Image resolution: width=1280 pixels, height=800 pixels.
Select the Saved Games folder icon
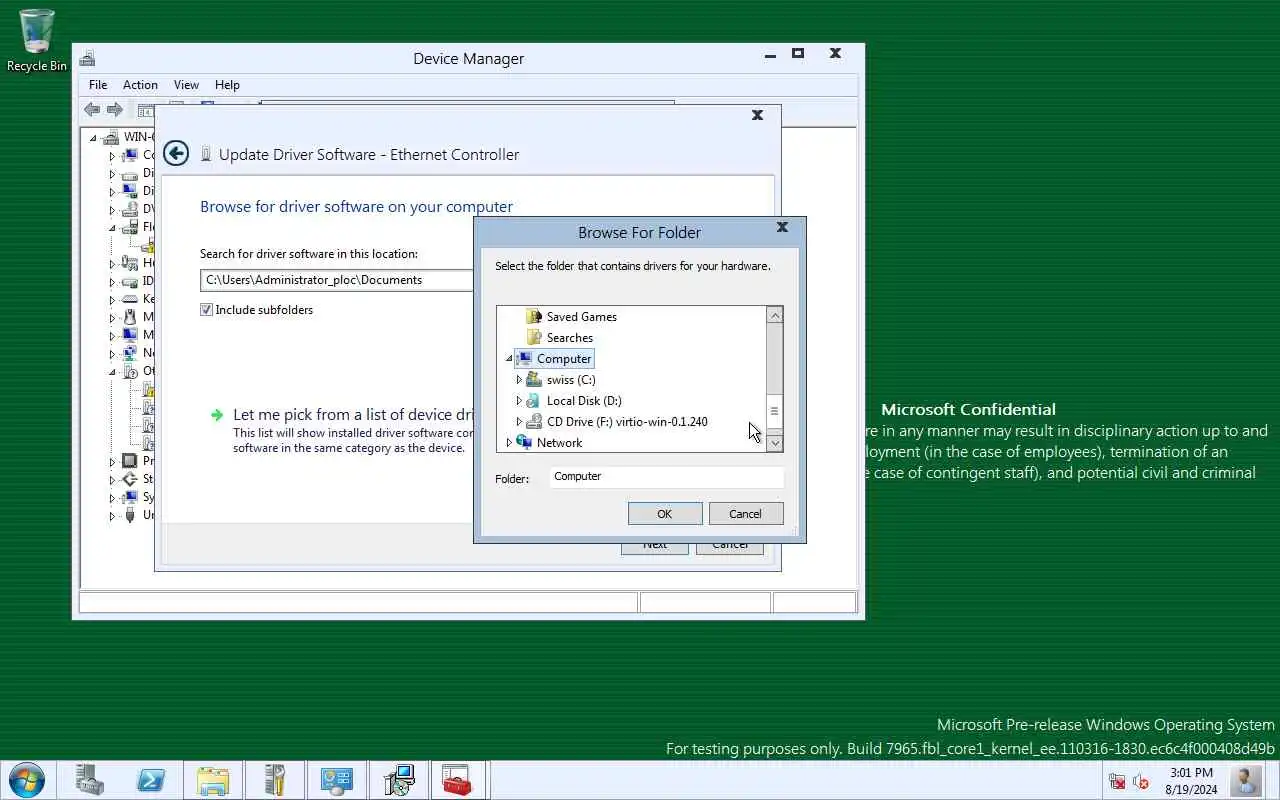pos(533,316)
